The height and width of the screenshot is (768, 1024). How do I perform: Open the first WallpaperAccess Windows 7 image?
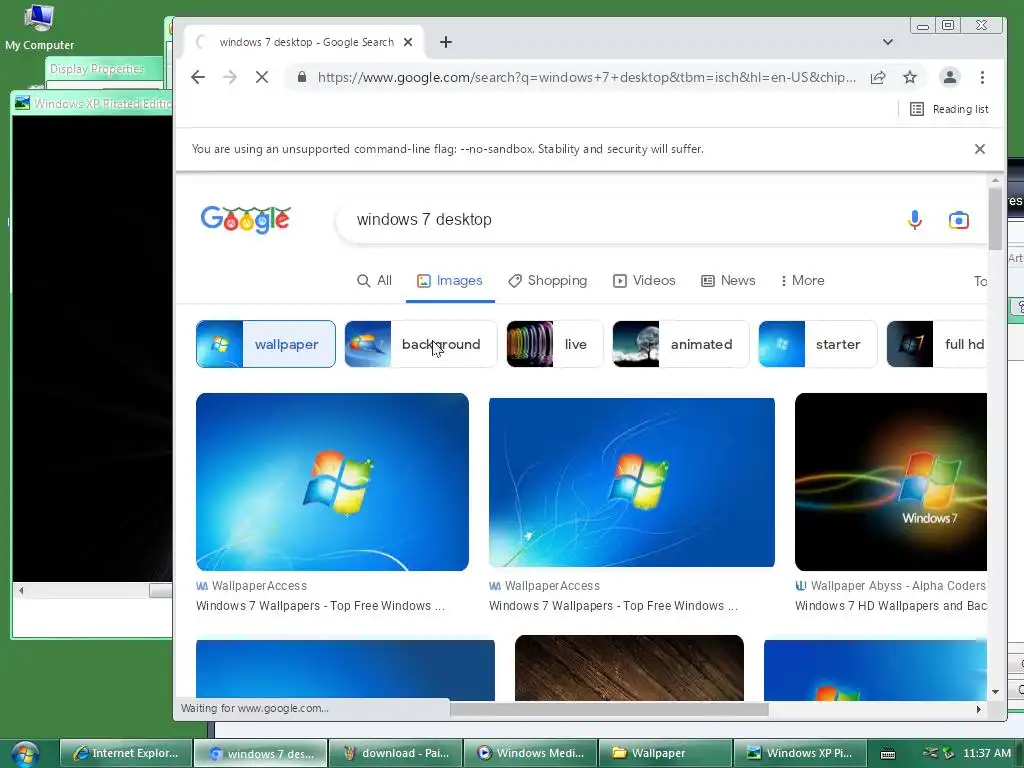pyautogui.click(x=332, y=482)
